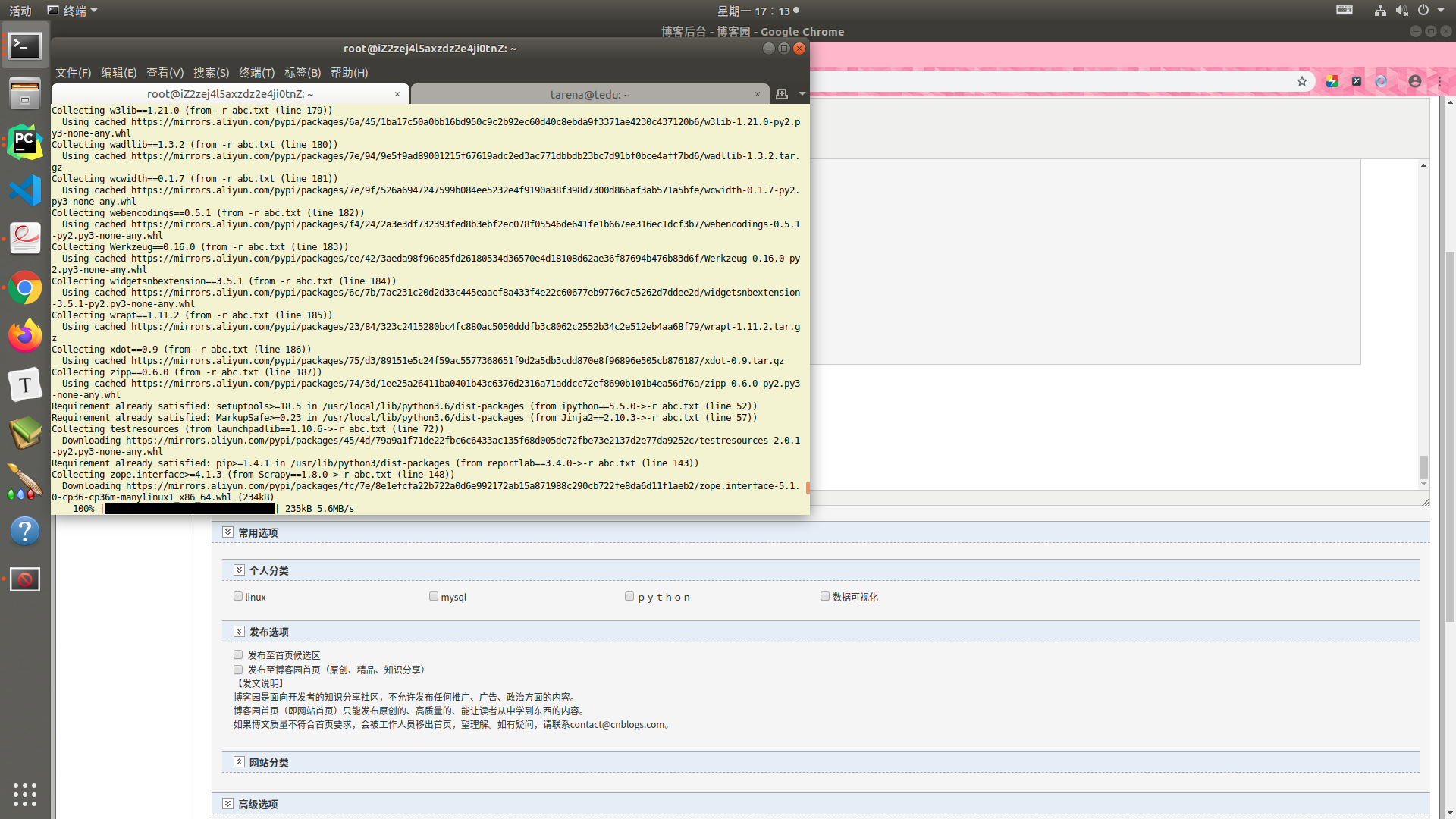Select the root@iZ2zej4l5axzdz2e4ji0tnZ terminal tab
The width and height of the screenshot is (1456, 819).
[230, 94]
